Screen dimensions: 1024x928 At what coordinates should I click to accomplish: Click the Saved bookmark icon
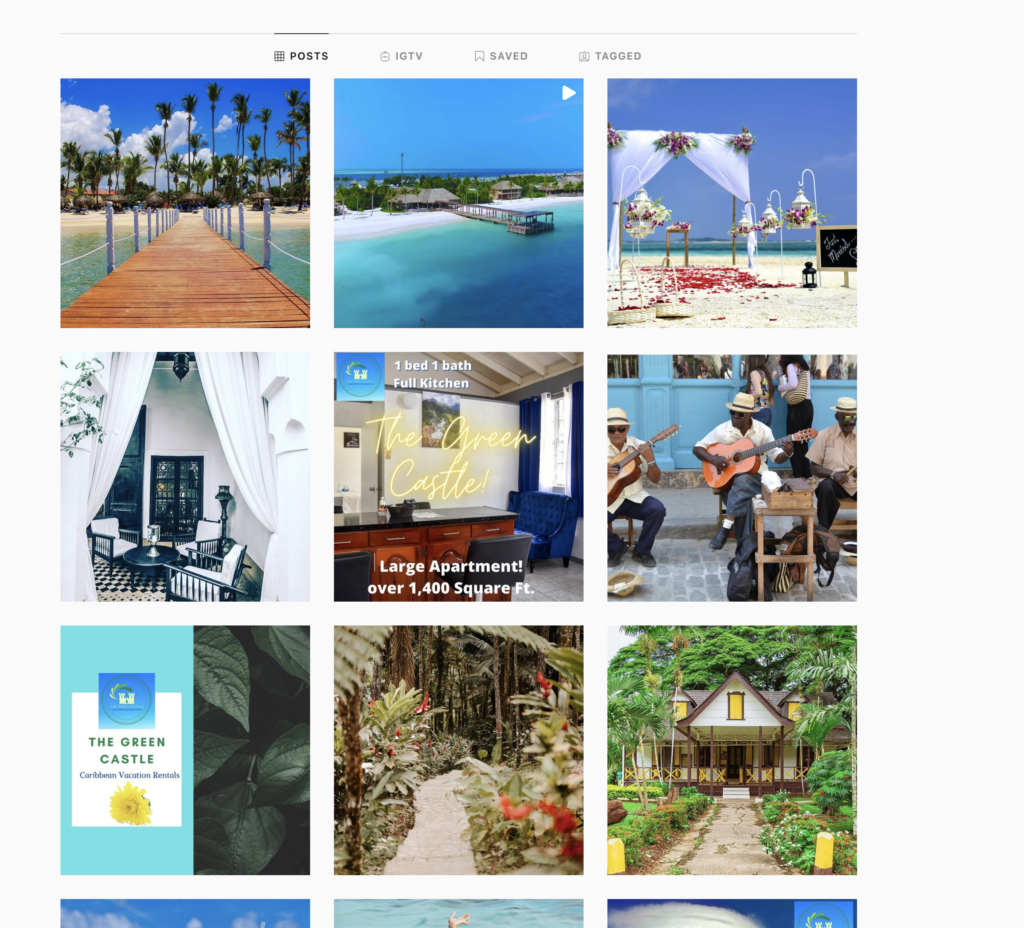479,56
